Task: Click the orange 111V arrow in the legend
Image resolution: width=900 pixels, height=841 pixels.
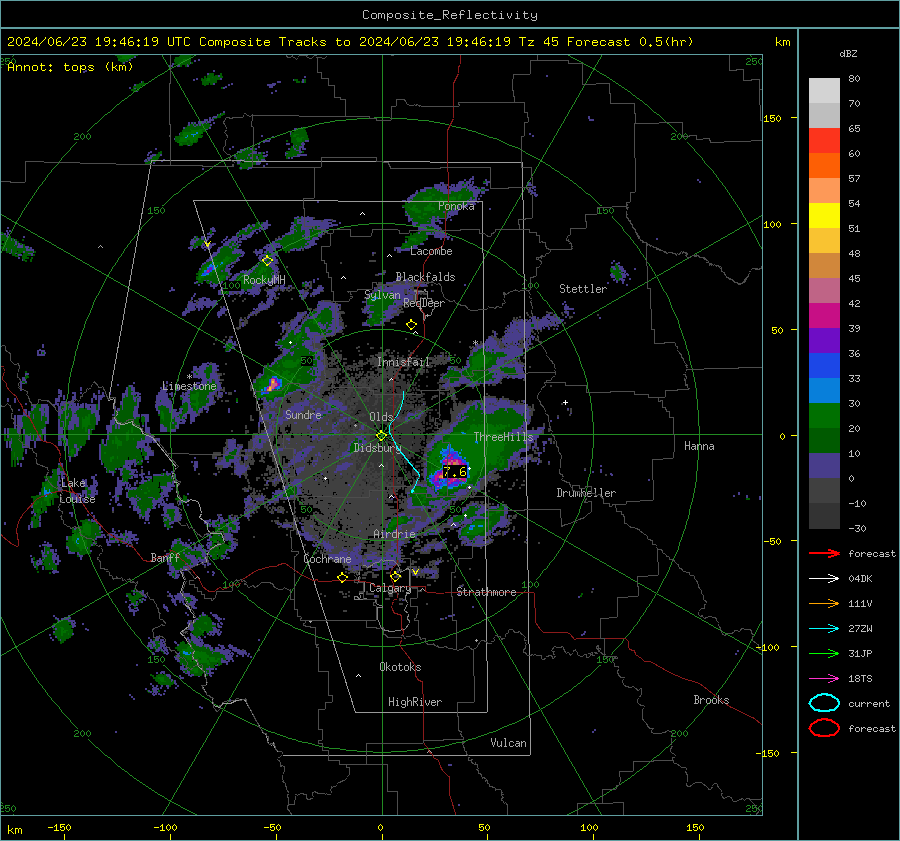Action: pos(824,603)
